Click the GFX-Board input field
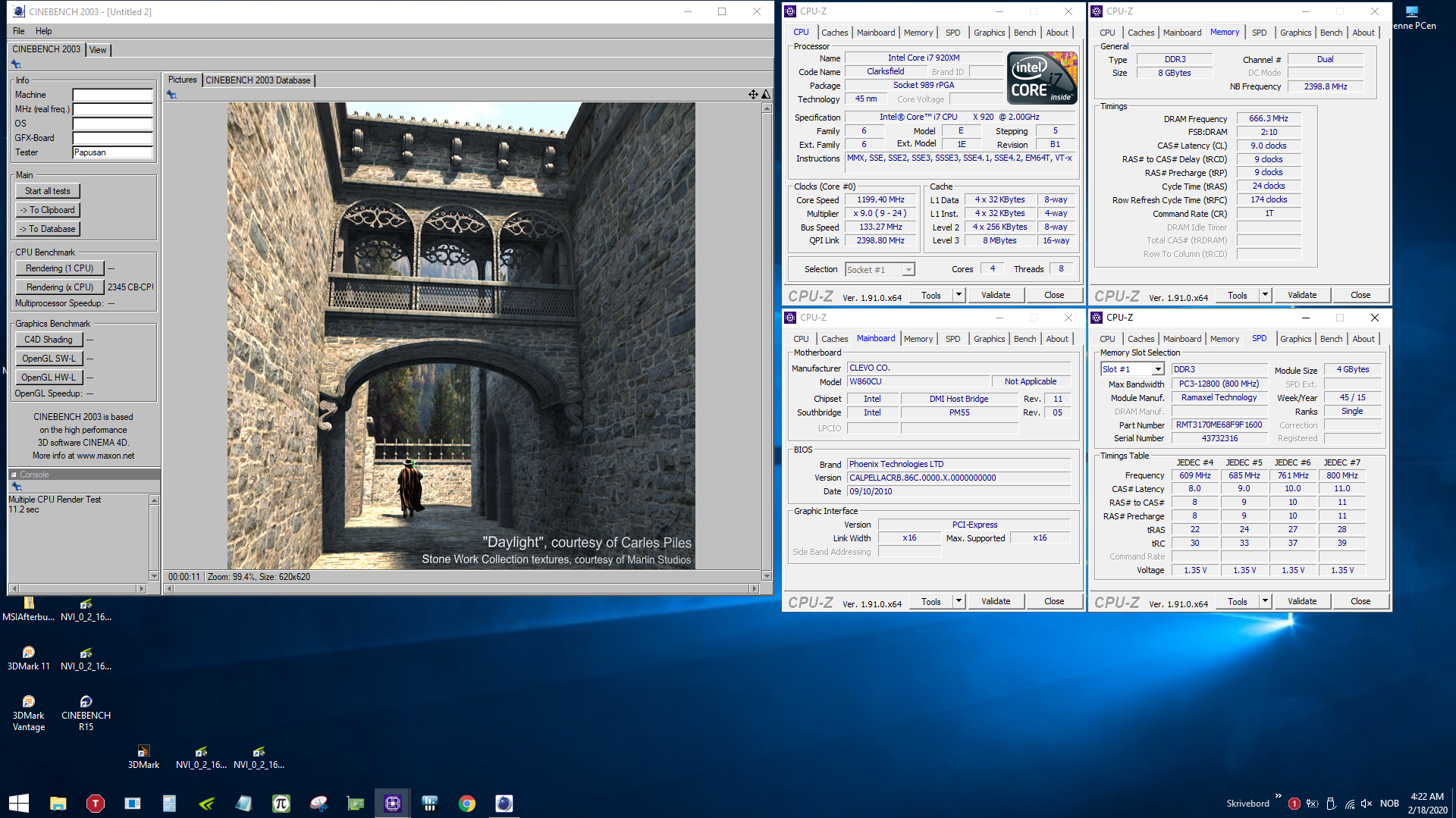The width and height of the screenshot is (1456, 818). pos(113,138)
